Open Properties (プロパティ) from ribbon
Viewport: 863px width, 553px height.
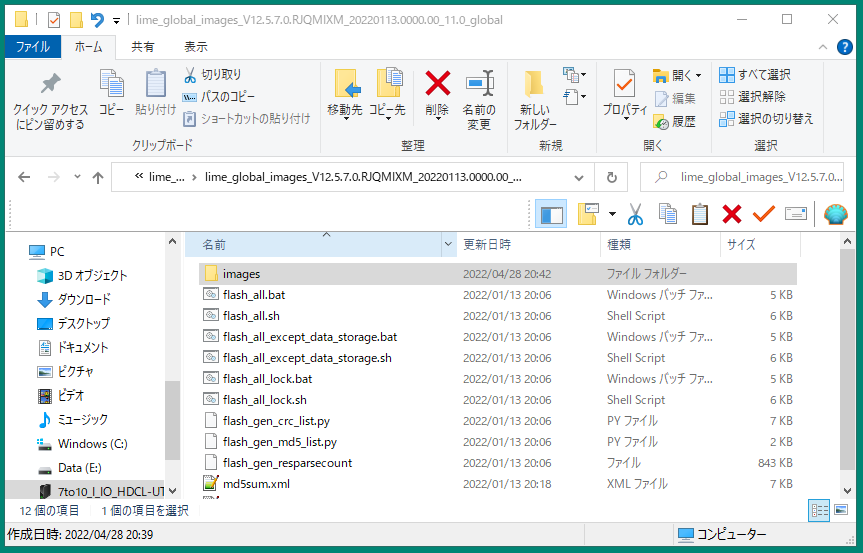625,94
